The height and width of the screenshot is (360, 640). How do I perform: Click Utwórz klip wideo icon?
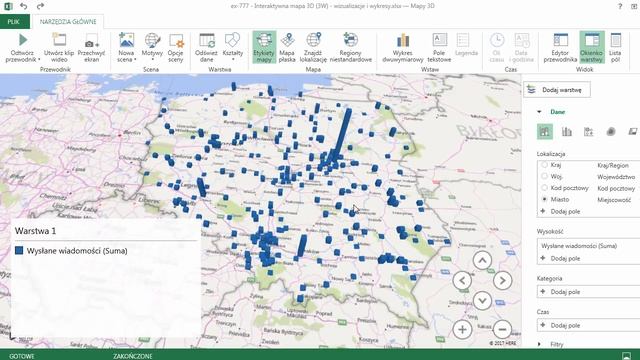pyautogui.click(x=59, y=40)
